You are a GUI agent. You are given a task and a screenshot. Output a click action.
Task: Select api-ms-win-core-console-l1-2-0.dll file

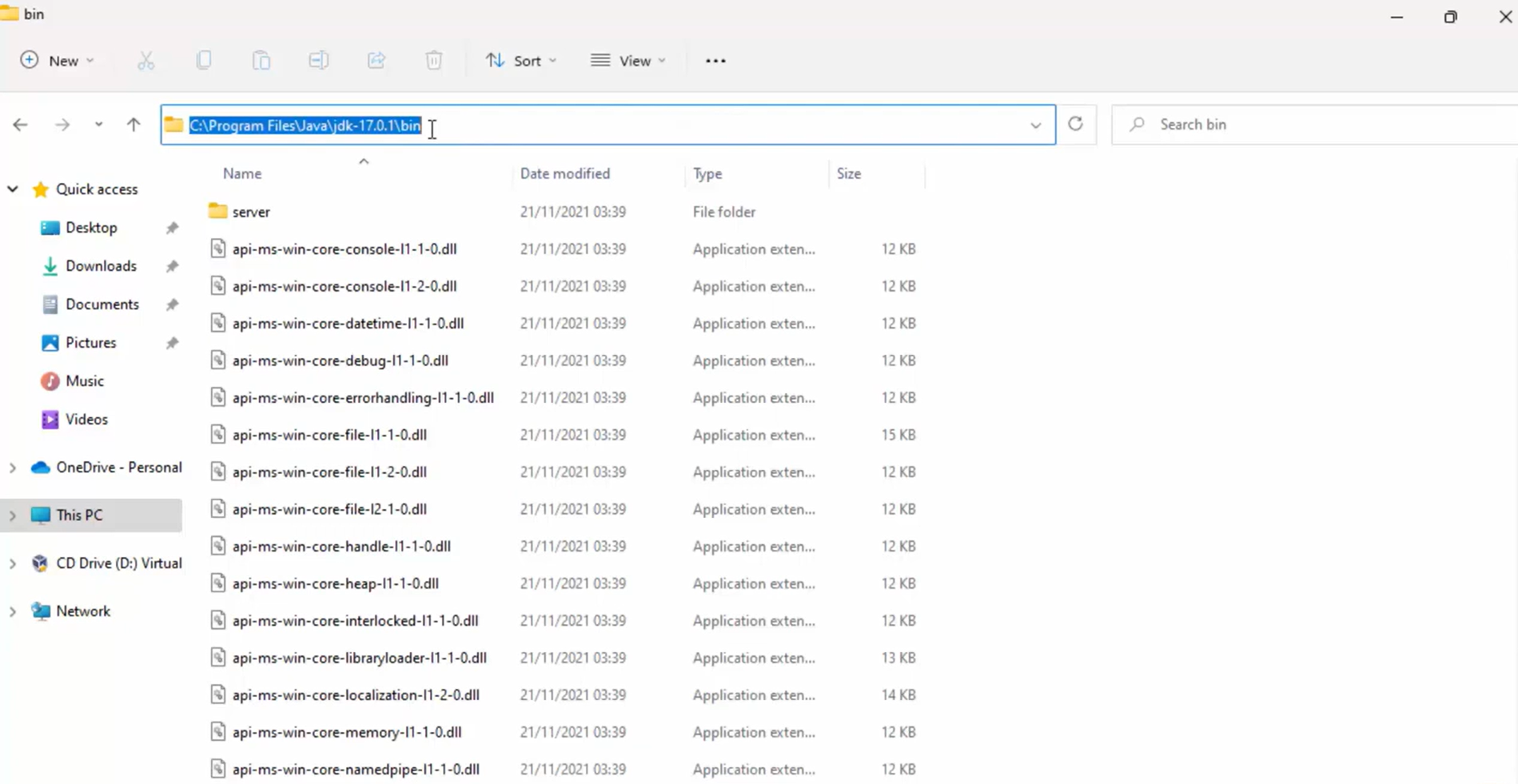(x=345, y=286)
